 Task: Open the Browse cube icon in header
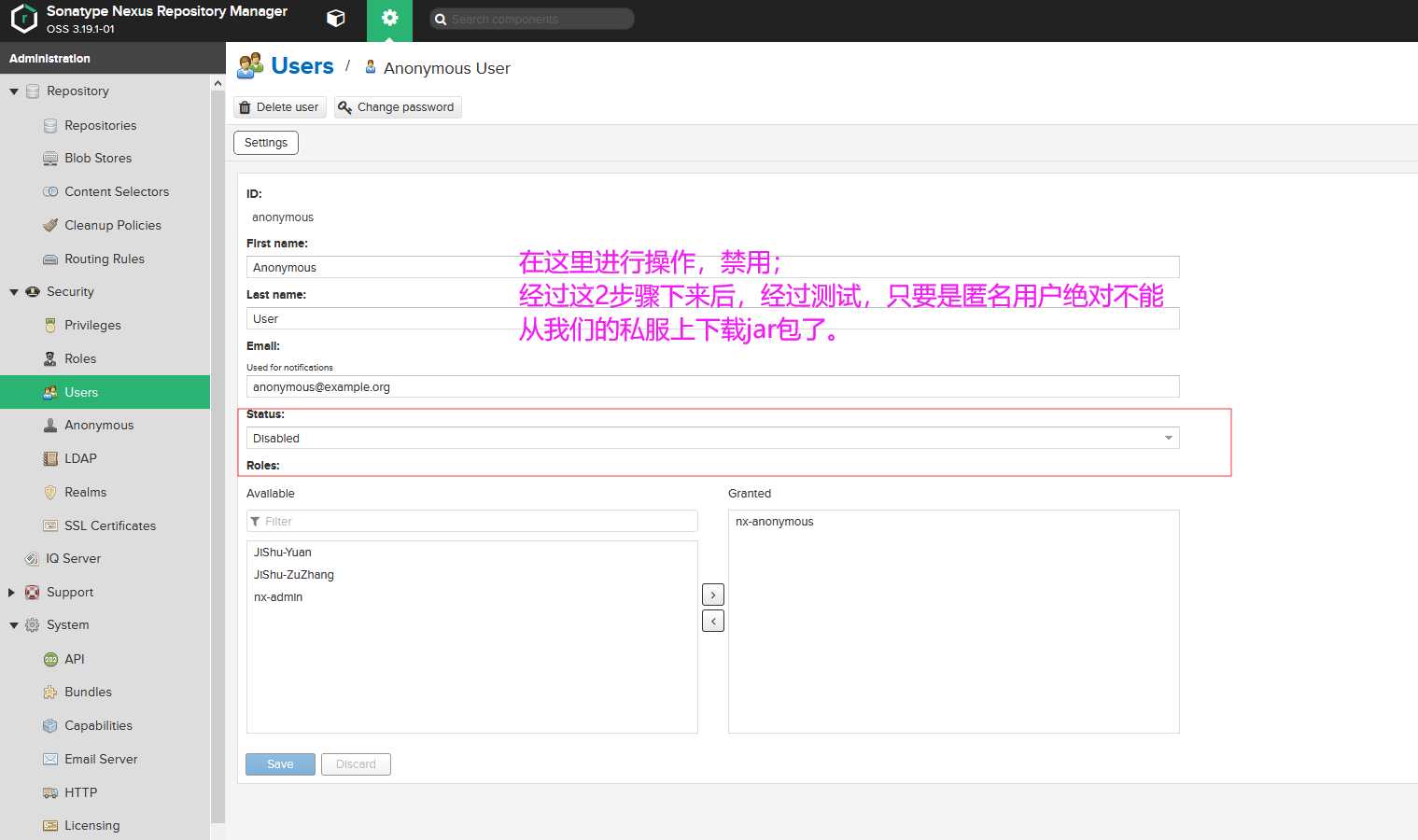[x=336, y=19]
